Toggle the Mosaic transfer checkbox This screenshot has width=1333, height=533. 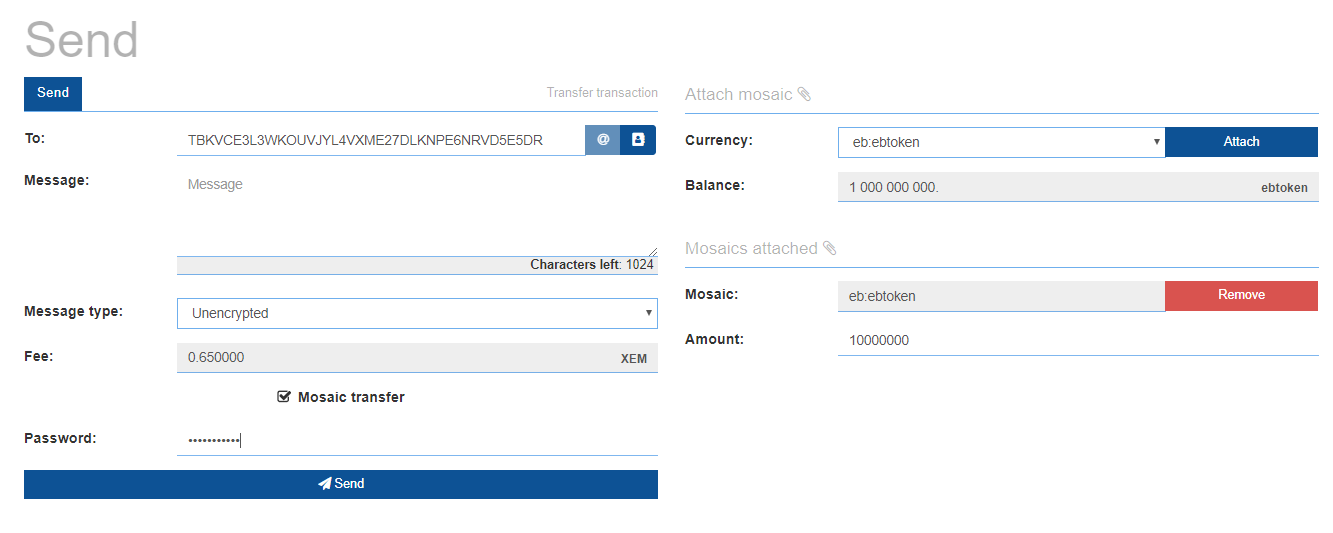coord(284,397)
